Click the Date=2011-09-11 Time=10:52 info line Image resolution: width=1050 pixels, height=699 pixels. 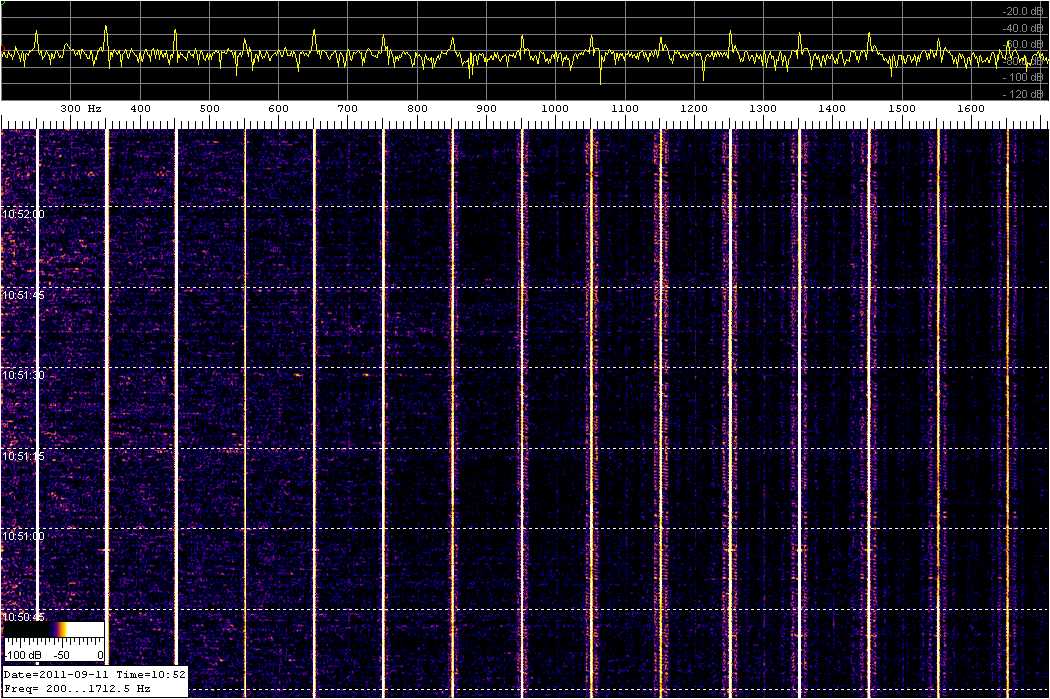94,674
